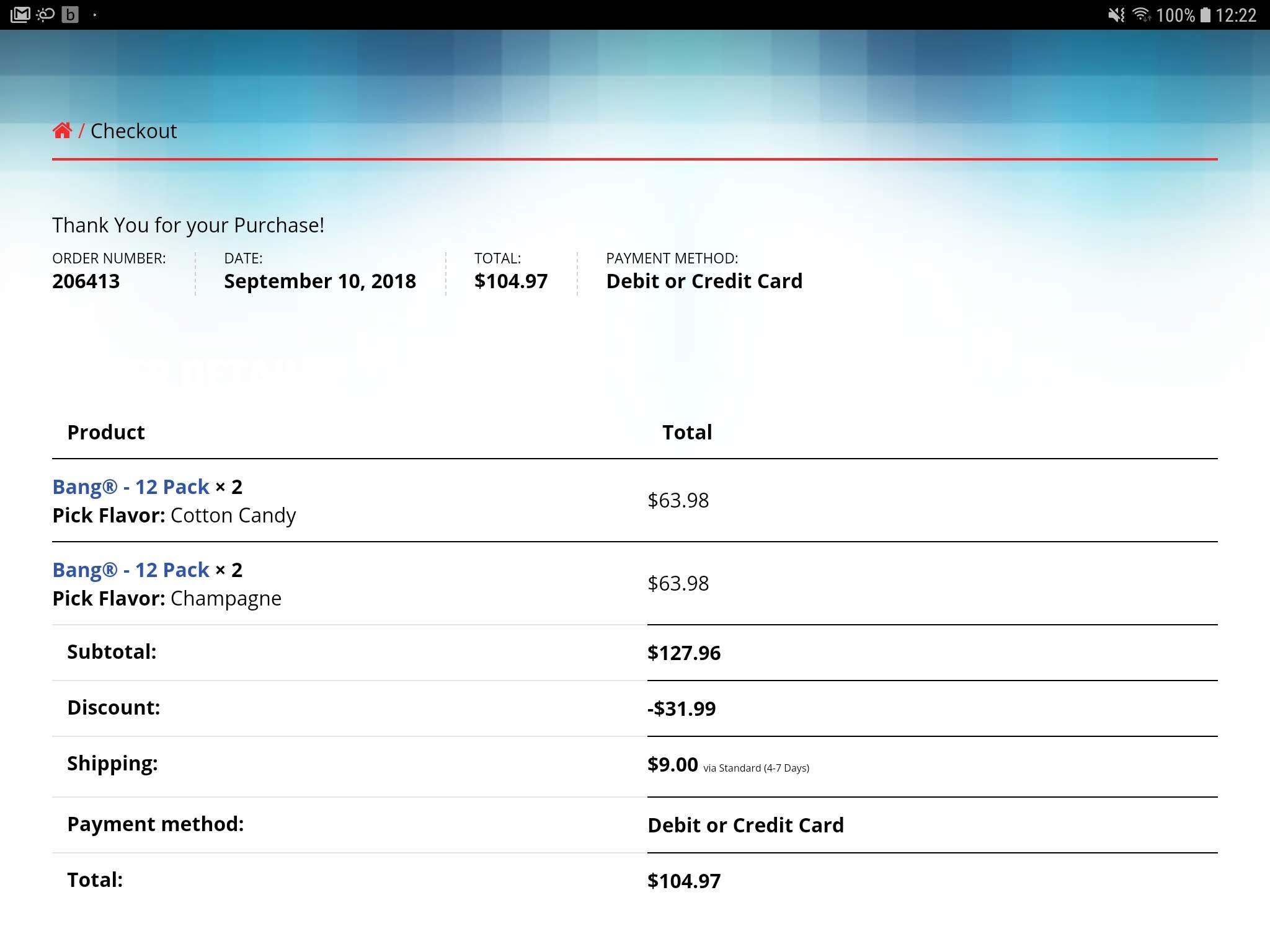Click the $104.97 total in the header summary
The image size is (1270, 952).
click(511, 281)
